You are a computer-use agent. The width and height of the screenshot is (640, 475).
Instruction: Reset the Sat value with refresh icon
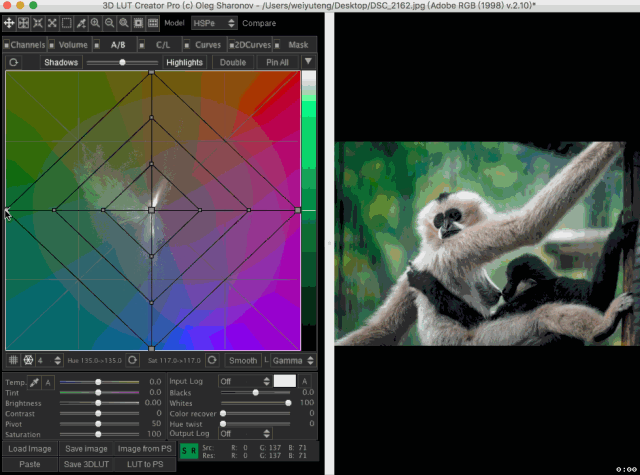click(x=212, y=360)
